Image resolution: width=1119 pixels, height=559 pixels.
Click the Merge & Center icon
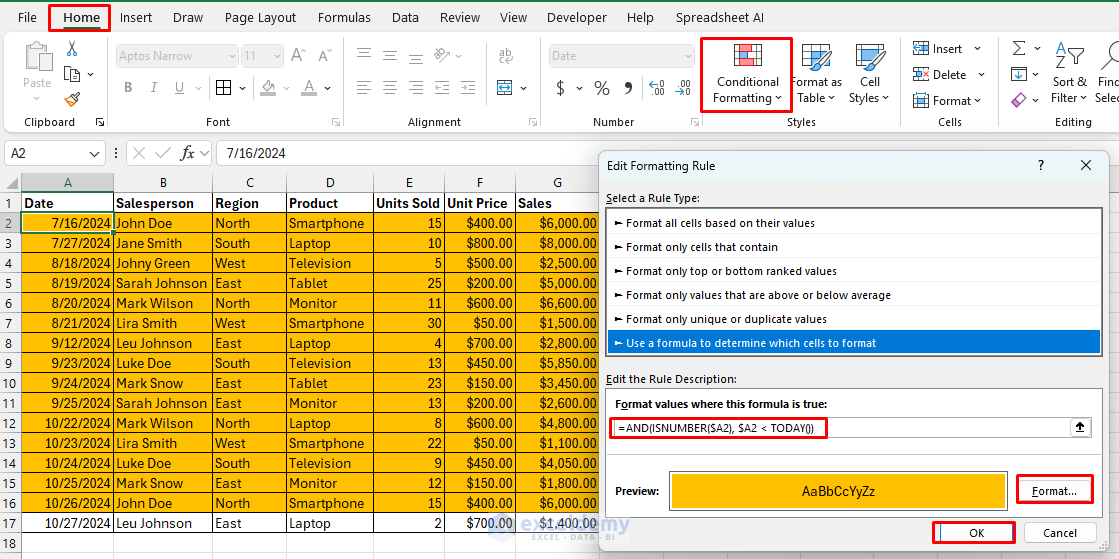pyautogui.click(x=505, y=88)
